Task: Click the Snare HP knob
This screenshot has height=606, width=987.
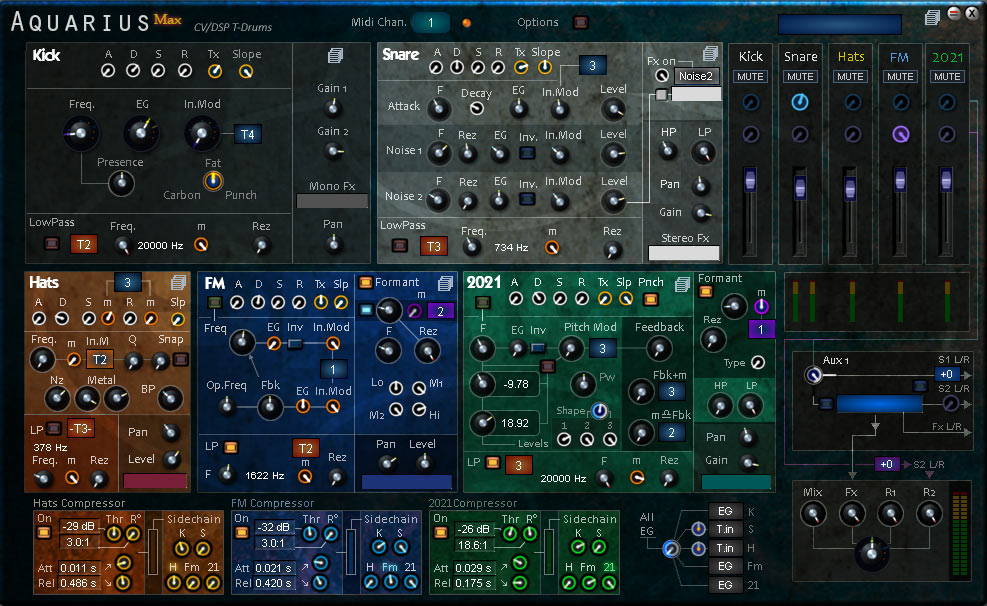Action: pos(668,151)
